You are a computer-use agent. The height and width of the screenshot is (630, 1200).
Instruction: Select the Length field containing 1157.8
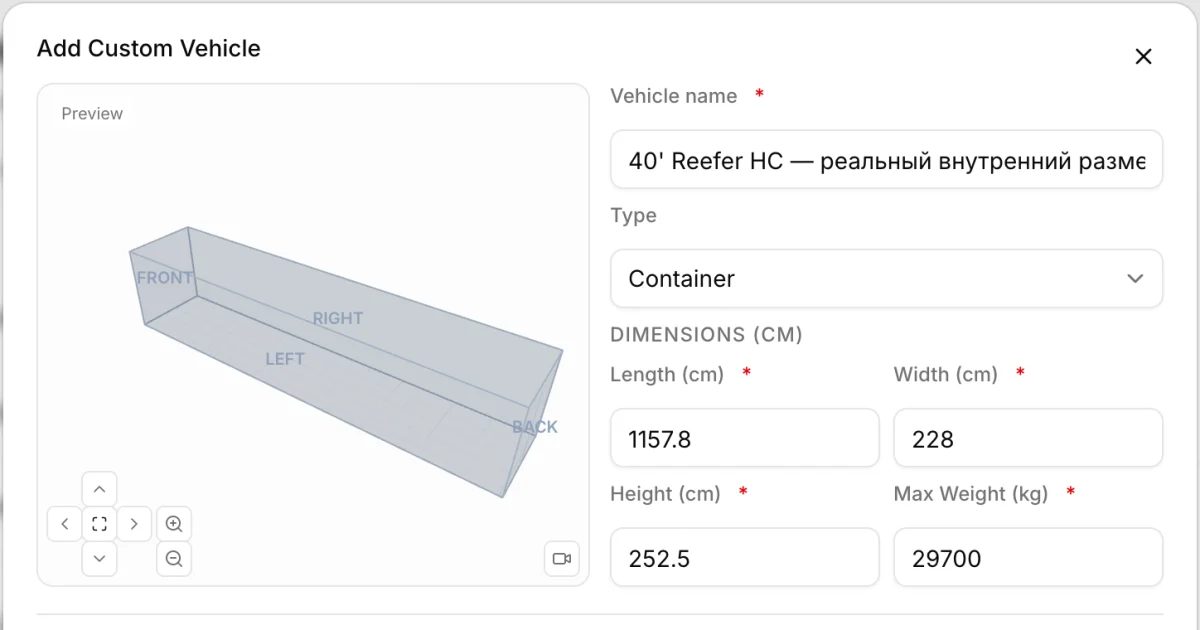pyautogui.click(x=745, y=438)
